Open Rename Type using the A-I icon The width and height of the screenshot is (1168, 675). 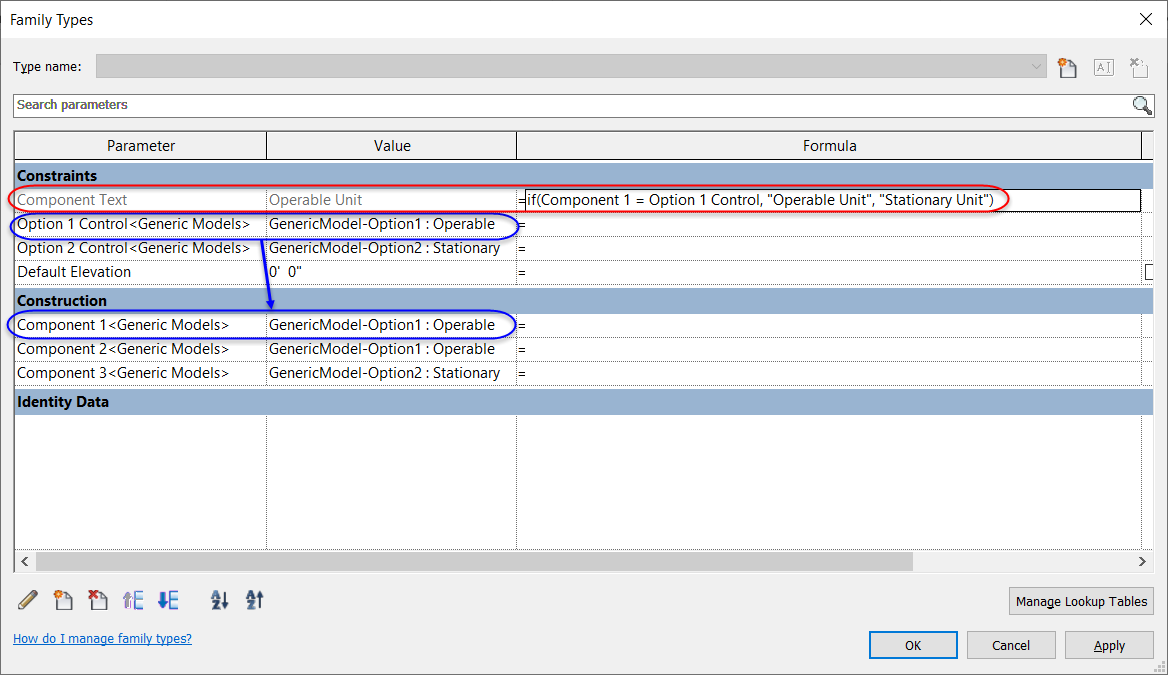(x=1103, y=67)
